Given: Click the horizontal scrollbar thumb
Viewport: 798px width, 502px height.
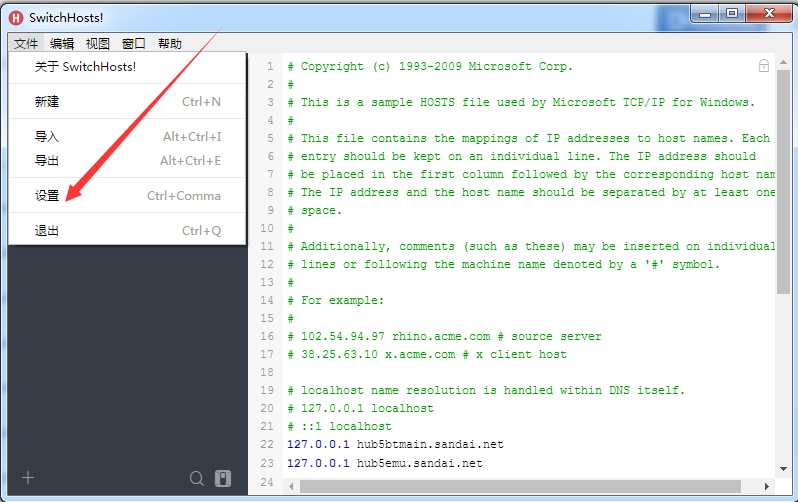Looking at the screenshot, I should [x=520, y=486].
